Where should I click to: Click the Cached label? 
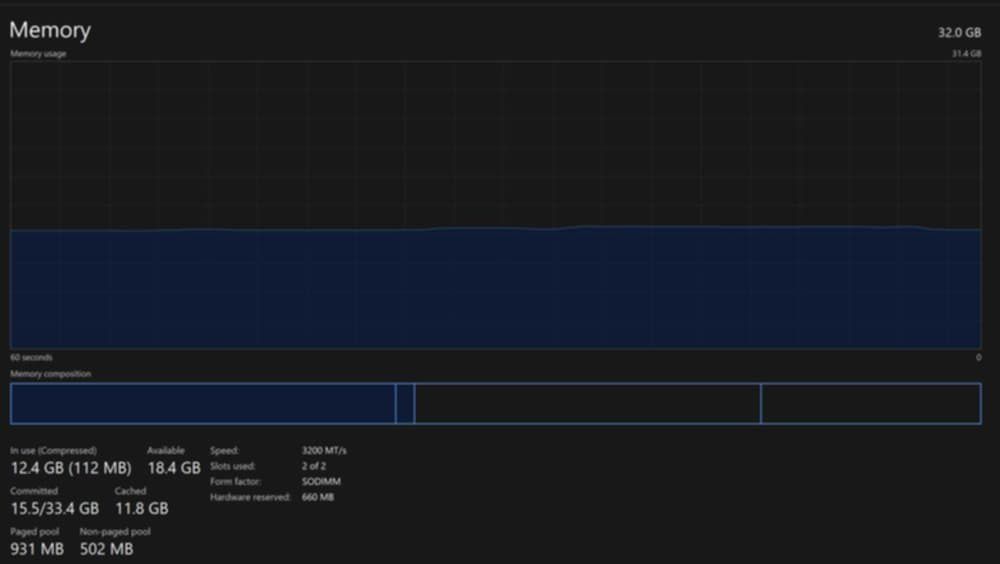point(131,491)
